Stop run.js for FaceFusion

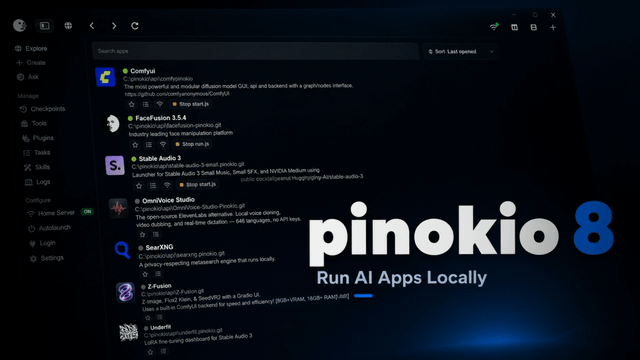click(x=192, y=144)
